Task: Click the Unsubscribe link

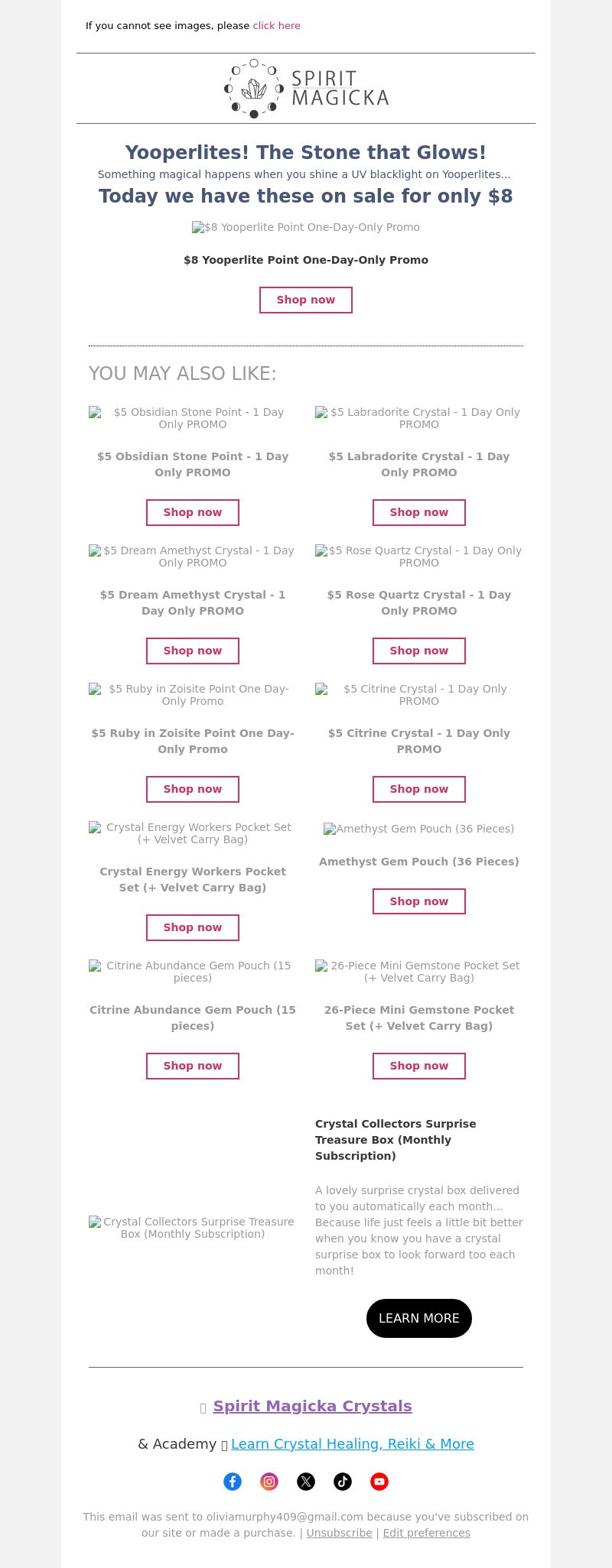Action: coord(340,1533)
